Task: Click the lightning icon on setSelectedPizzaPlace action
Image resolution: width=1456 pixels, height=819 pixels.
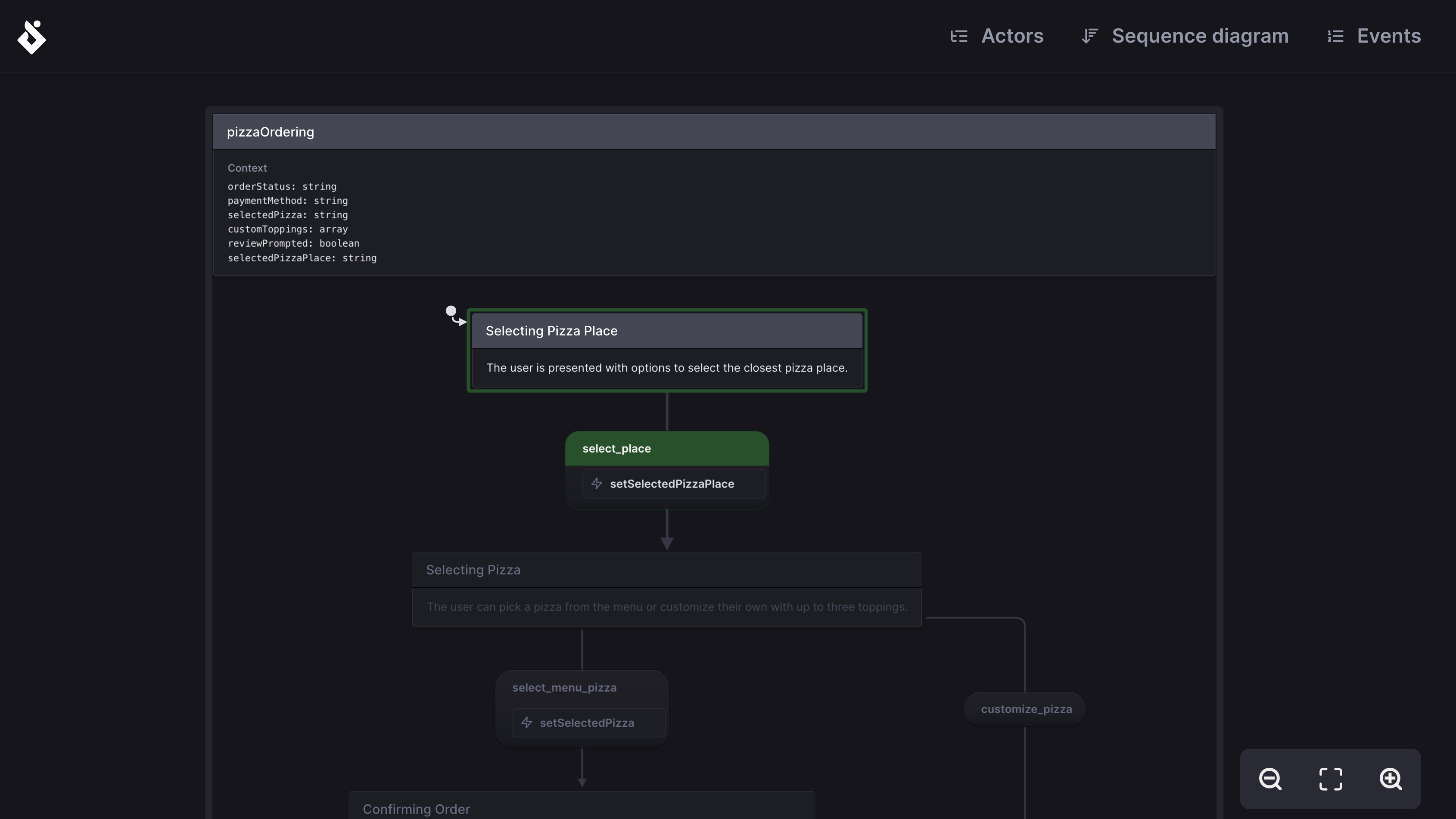Action: tap(596, 484)
